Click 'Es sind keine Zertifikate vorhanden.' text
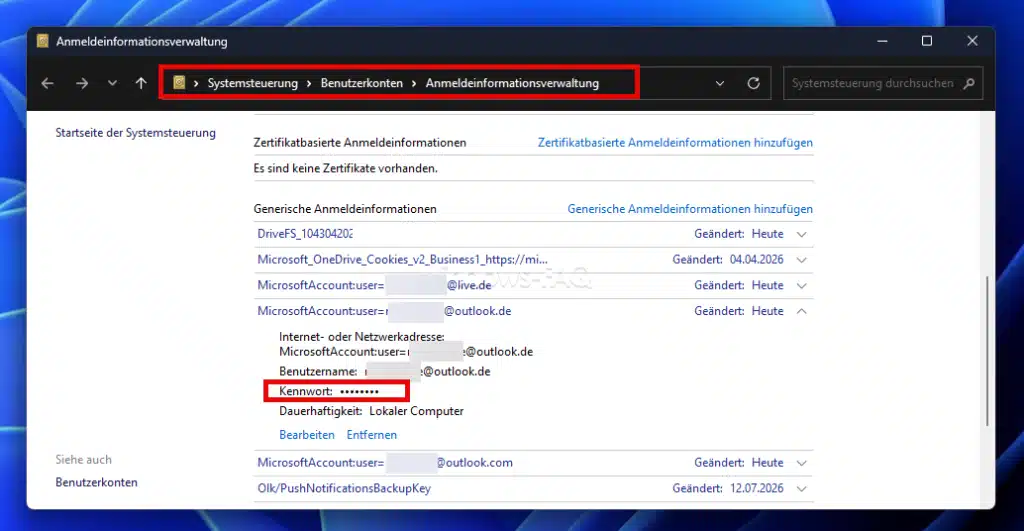Viewport: 1024px width, 531px height. (345, 169)
